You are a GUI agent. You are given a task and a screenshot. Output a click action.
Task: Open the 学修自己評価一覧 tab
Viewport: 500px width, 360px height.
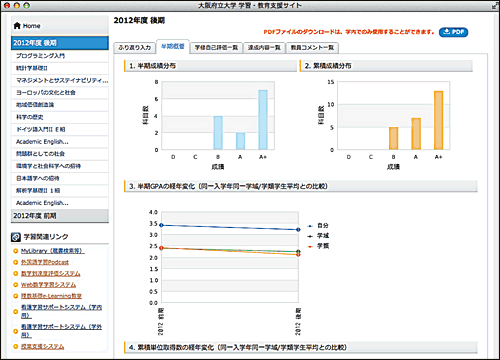coord(216,48)
